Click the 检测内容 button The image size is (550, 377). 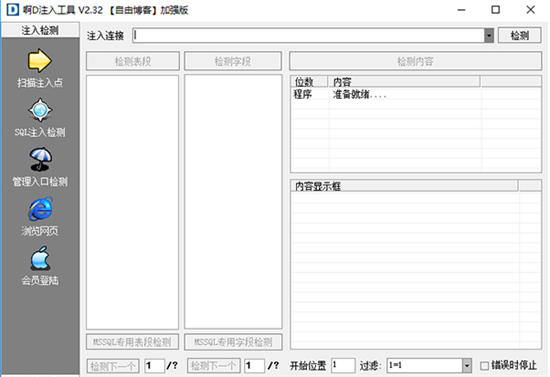point(415,61)
